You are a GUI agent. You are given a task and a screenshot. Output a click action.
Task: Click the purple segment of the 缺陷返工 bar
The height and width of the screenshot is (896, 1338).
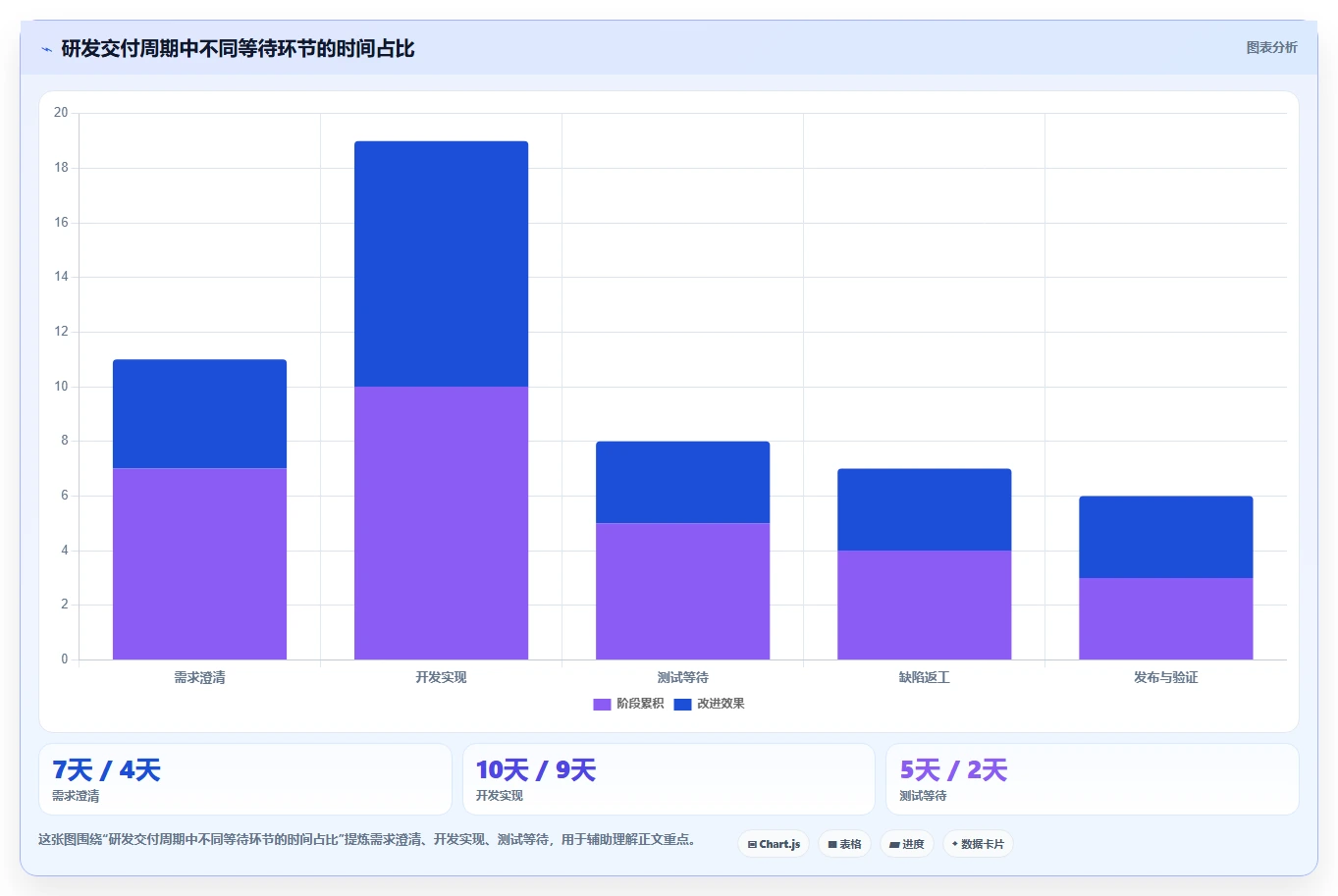tap(924, 605)
